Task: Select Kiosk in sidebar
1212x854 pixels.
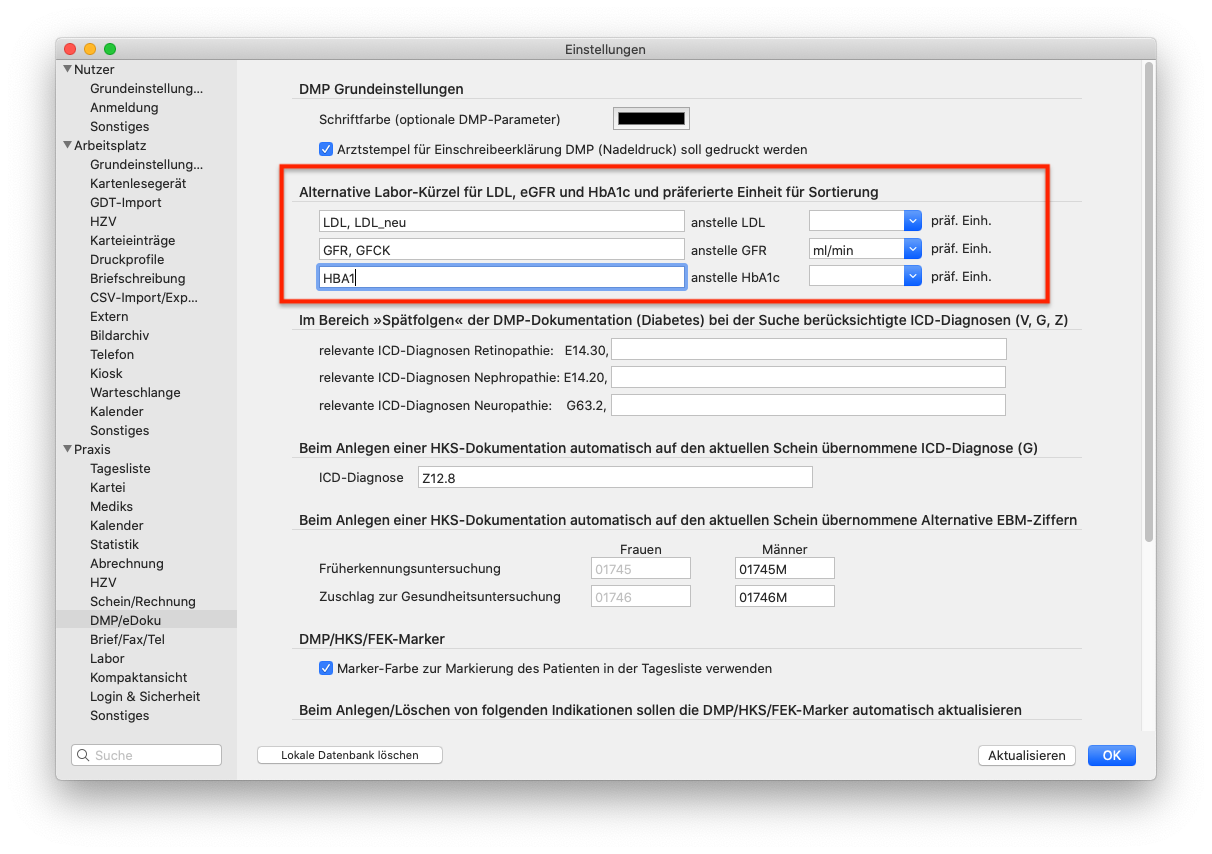Action: click(x=106, y=374)
